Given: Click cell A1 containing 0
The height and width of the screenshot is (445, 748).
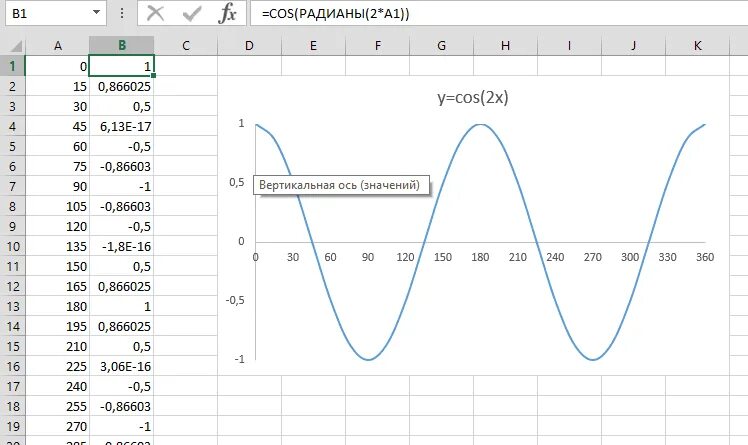Looking at the screenshot, I should pos(57,66).
